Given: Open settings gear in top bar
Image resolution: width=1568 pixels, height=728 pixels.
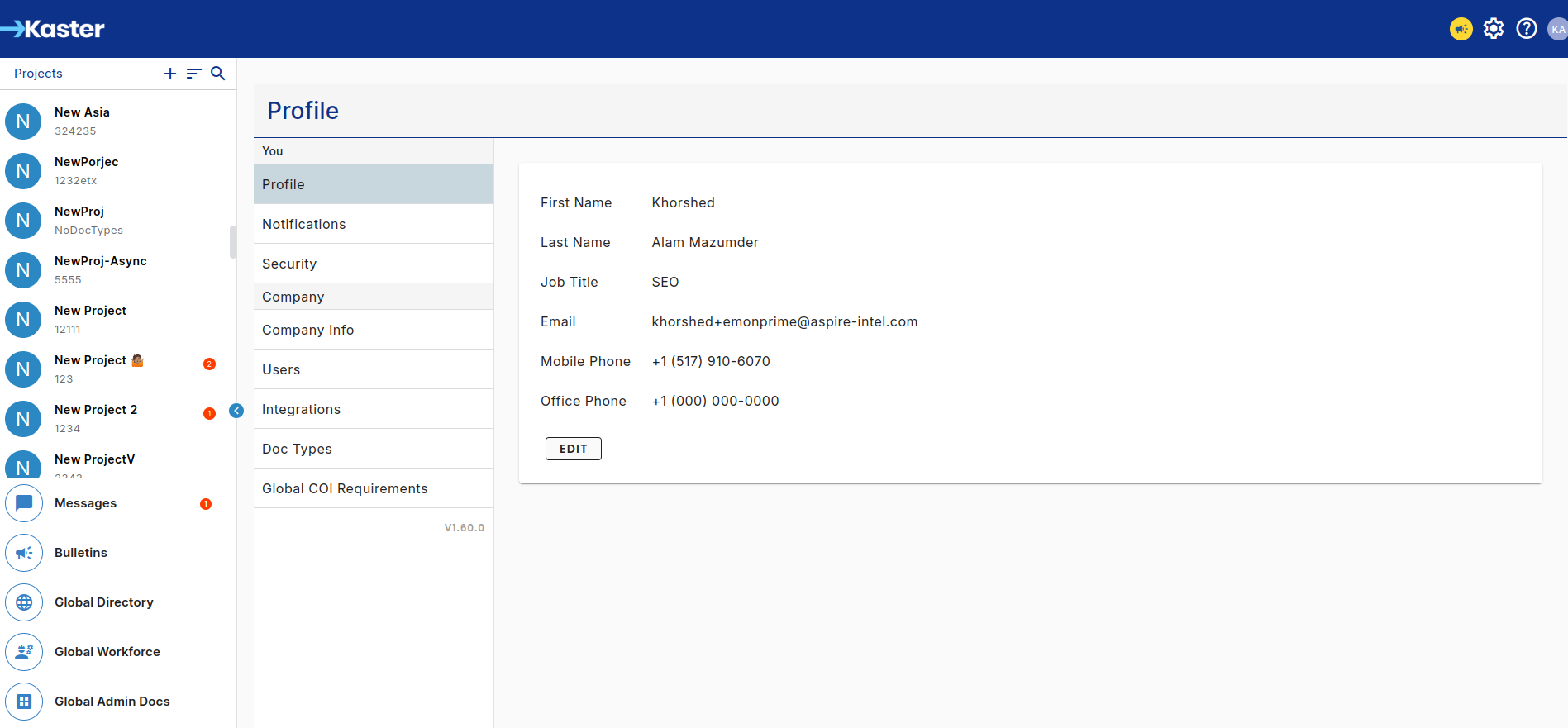Looking at the screenshot, I should 1494,29.
